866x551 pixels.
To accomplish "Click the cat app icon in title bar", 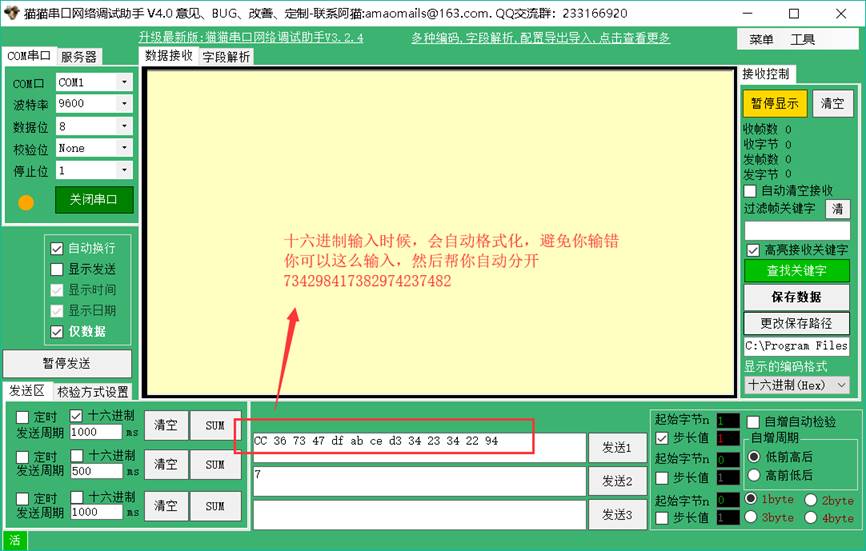I will point(13,13).
